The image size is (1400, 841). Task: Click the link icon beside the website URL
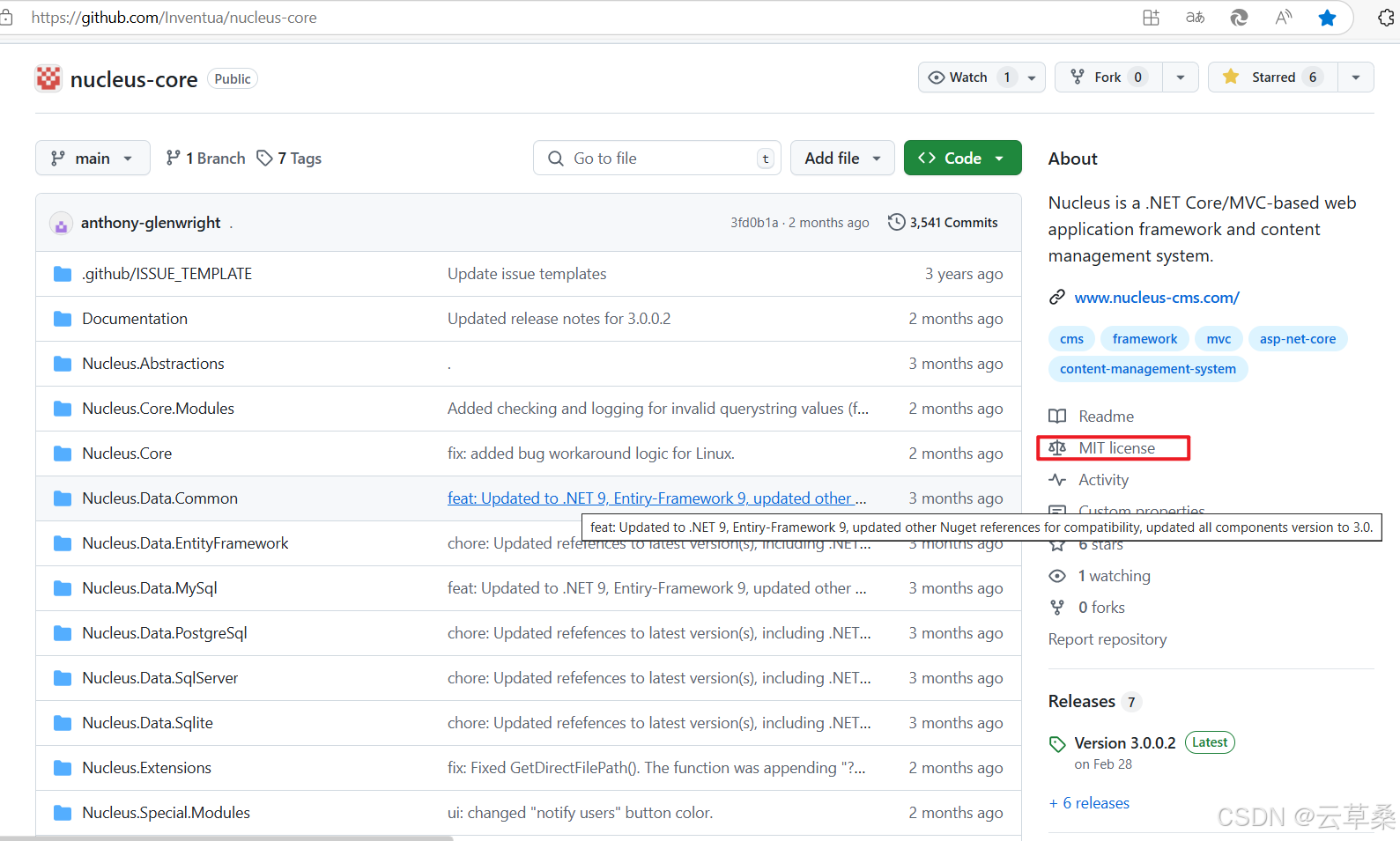[x=1057, y=298]
